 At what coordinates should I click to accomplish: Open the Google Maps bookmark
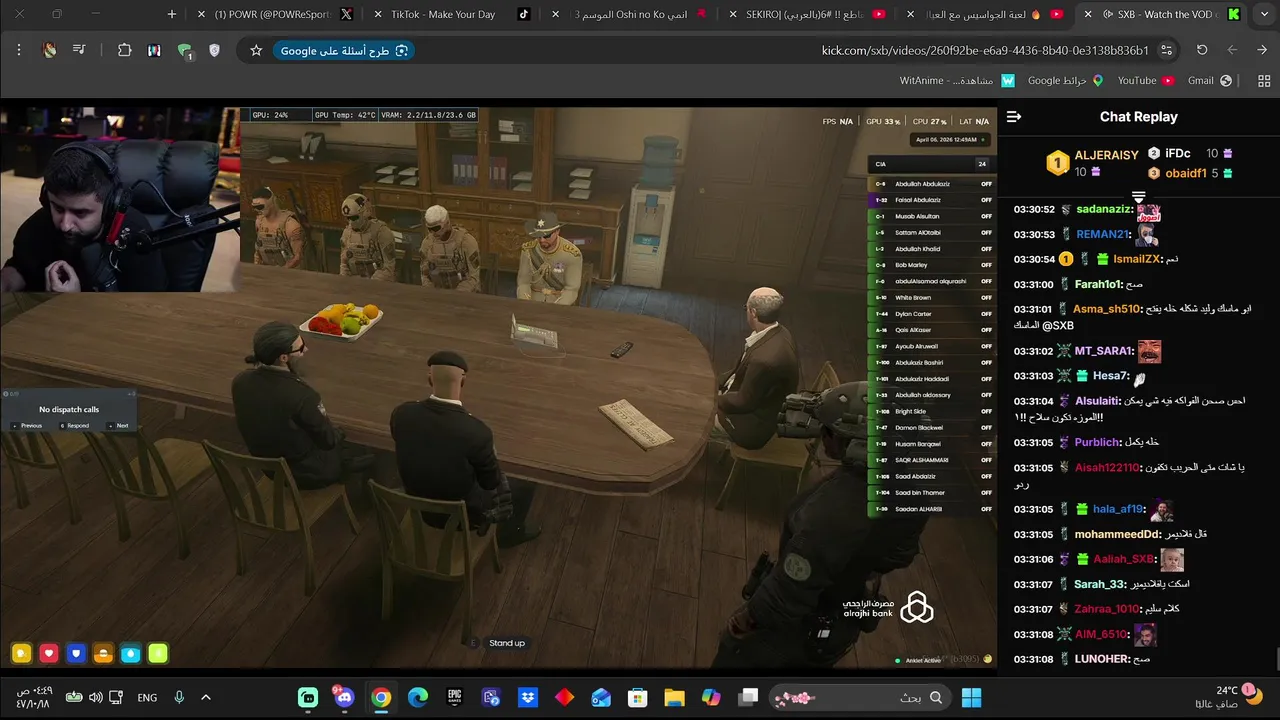(x=1065, y=81)
